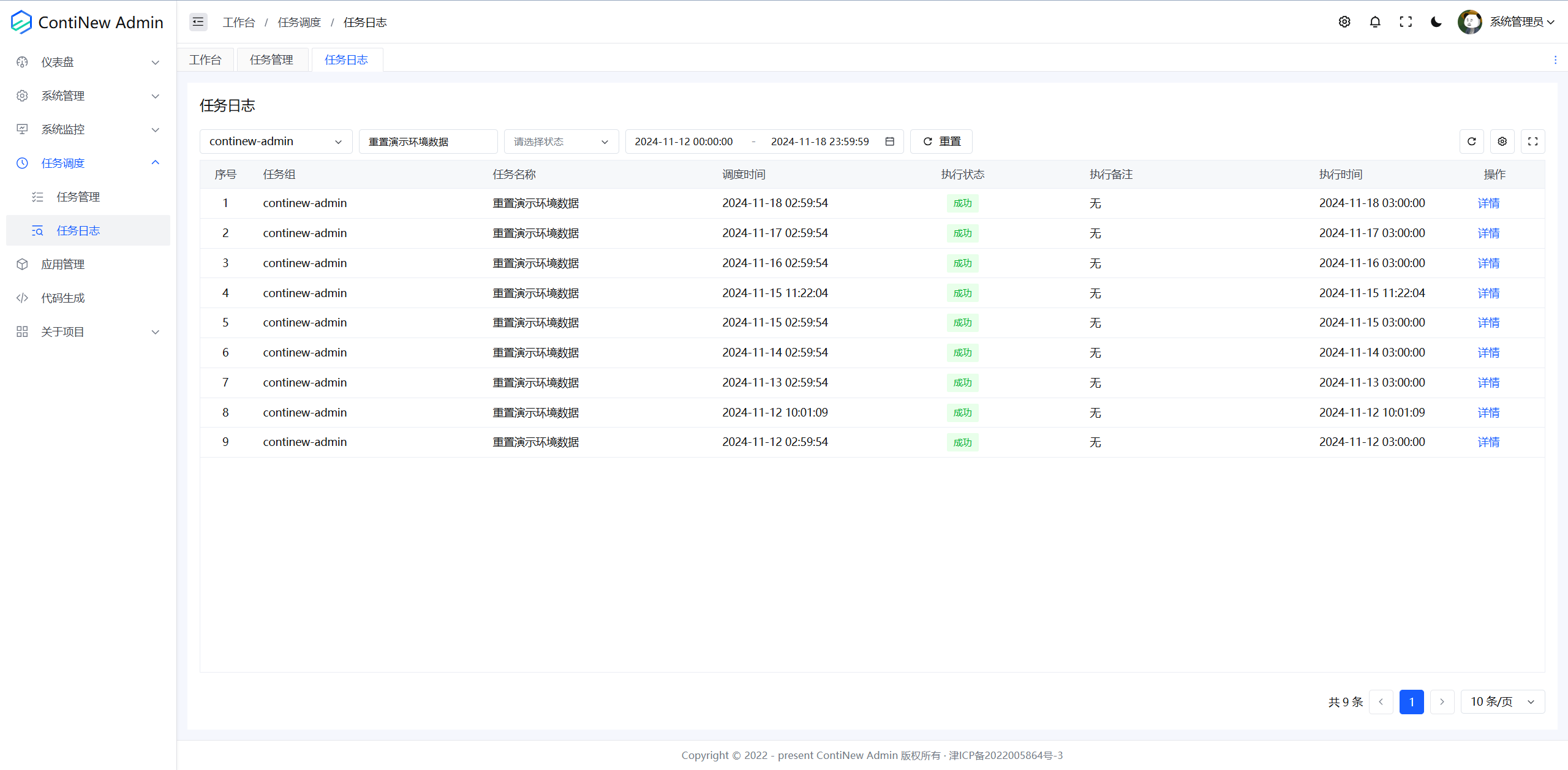Click the 重置 reset button
This screenshot has height=770, width=1568.
941,142
